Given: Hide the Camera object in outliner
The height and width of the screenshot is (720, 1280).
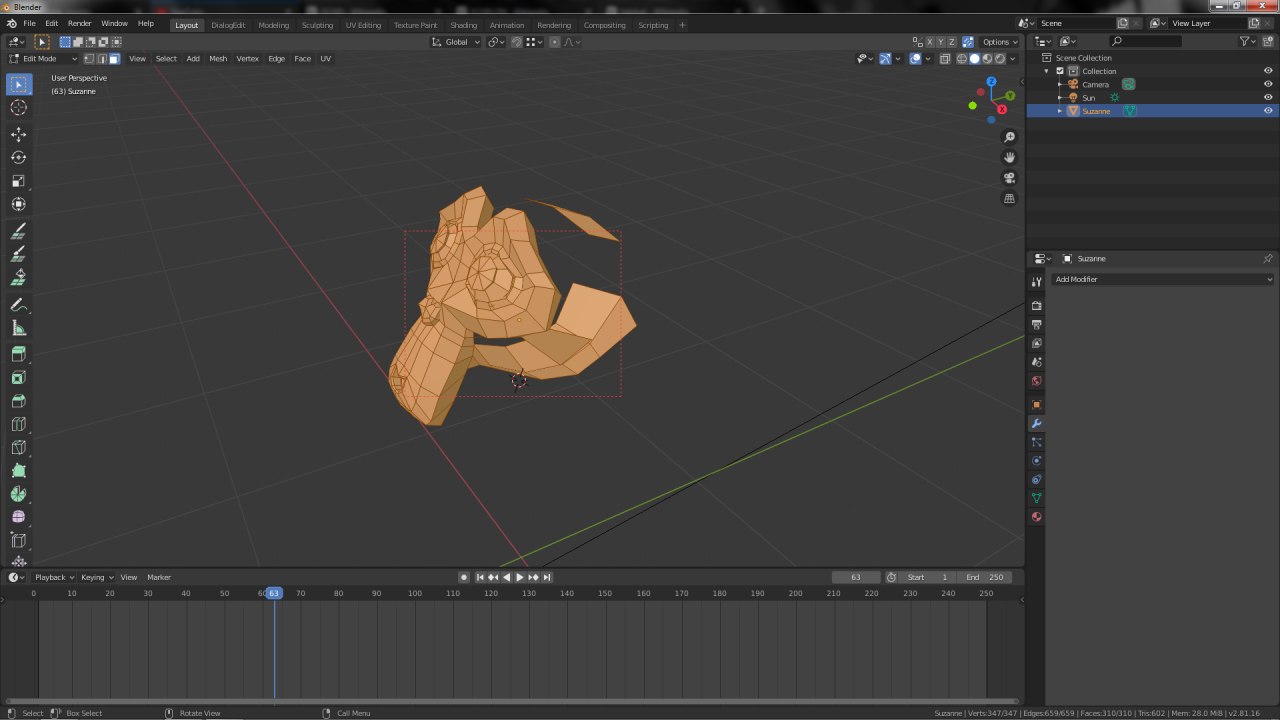Looking at the screenshot, I should [x=1268, y=84].
